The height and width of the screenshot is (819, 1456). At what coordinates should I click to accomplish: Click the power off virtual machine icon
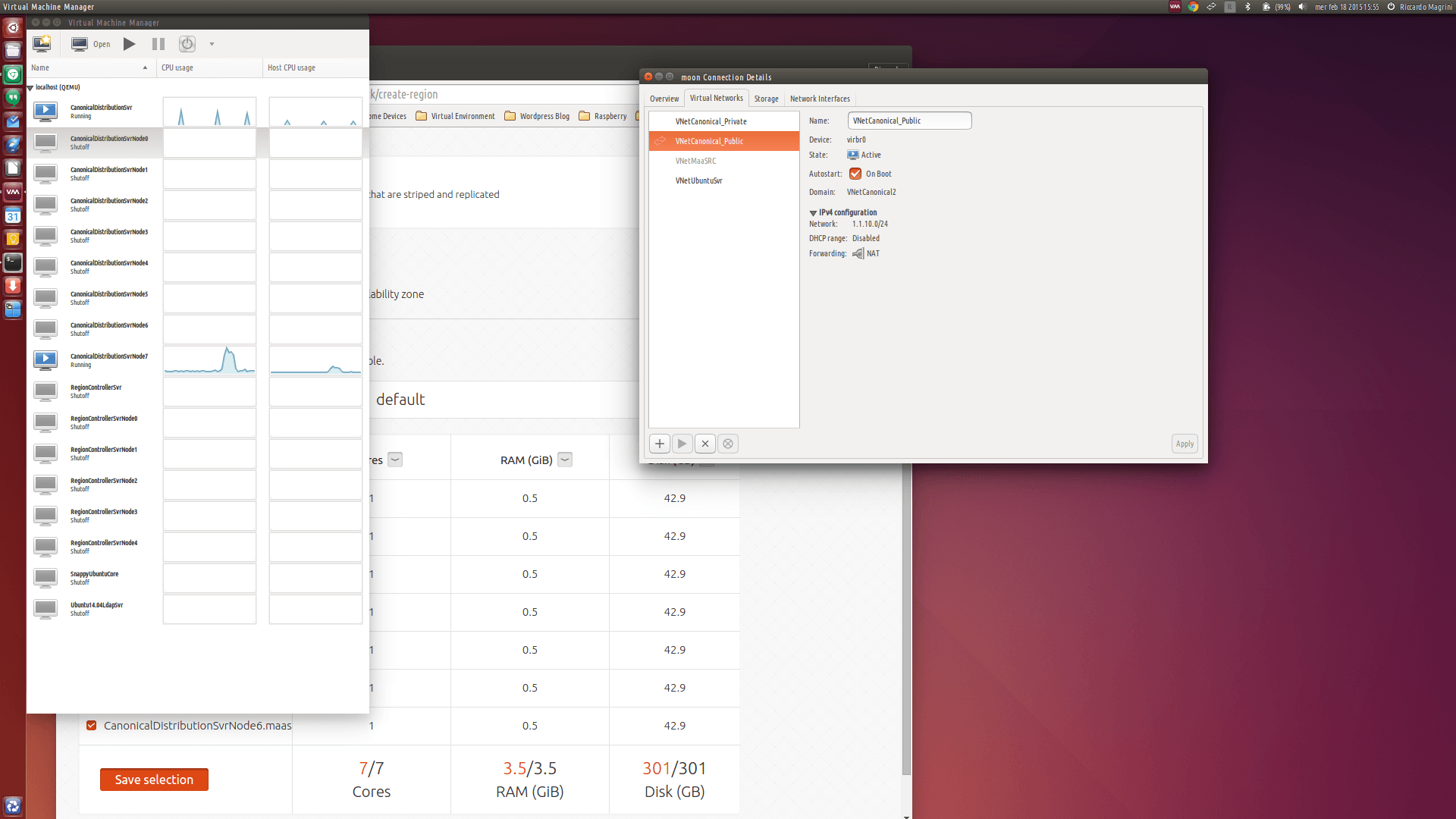[x=187, y=44]
